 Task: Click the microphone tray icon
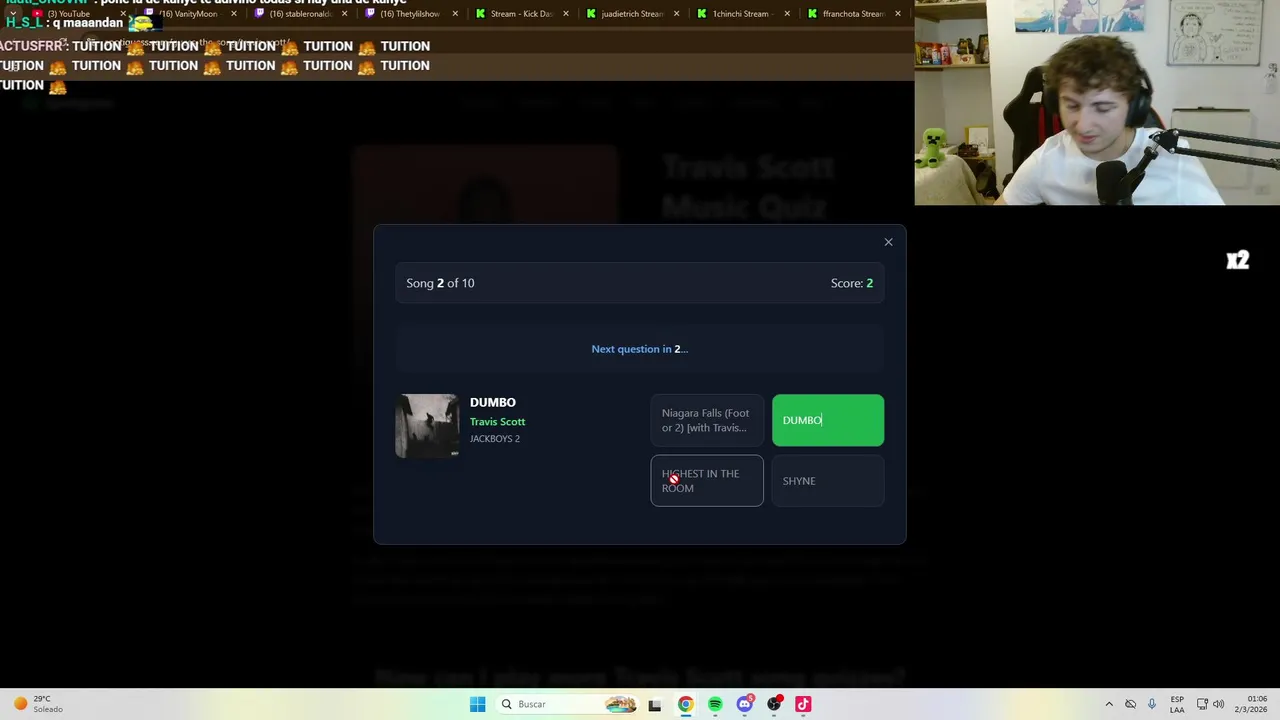tap(1152, 704)
